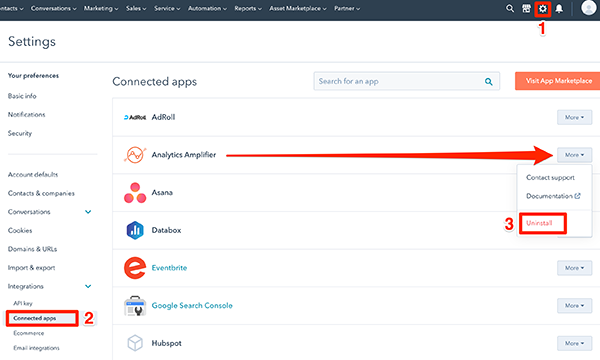600x360 pixels.
Task: Open Integrations in settings sidebar
Action: click(26, 286)
